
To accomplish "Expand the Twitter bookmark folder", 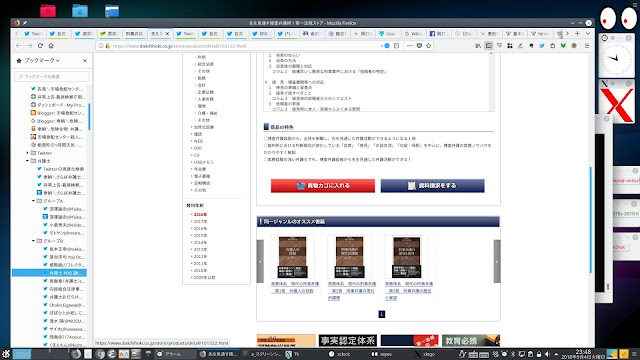I will pyautogui.click(x=28, y=153).
